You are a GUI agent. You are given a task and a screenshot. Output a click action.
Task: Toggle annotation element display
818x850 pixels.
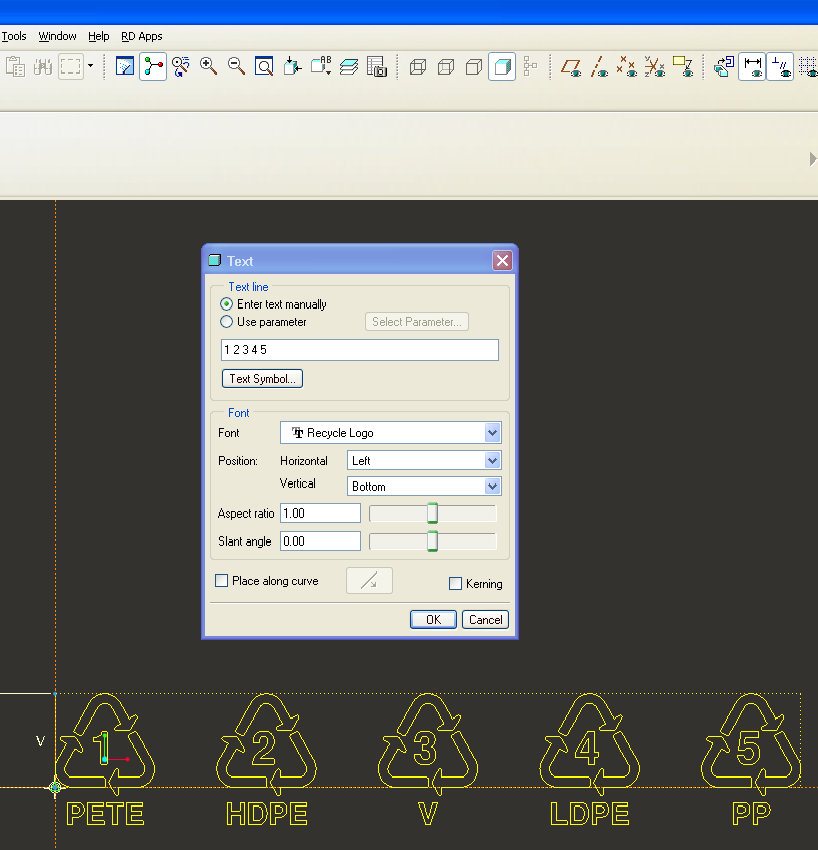click(683, 67)
